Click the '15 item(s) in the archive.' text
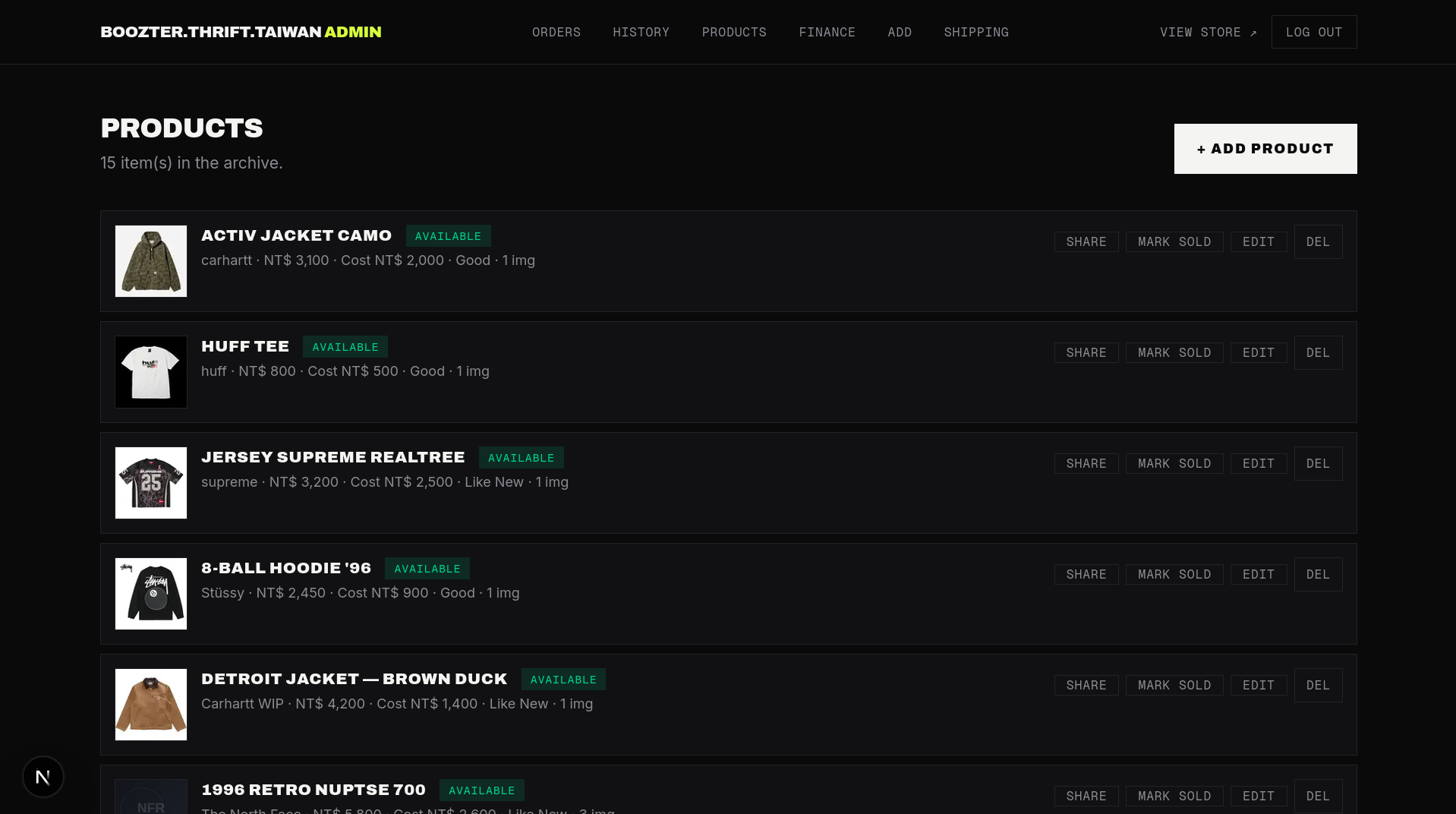The height and width of the screenshot is (814, 1456). click(191, 163)
